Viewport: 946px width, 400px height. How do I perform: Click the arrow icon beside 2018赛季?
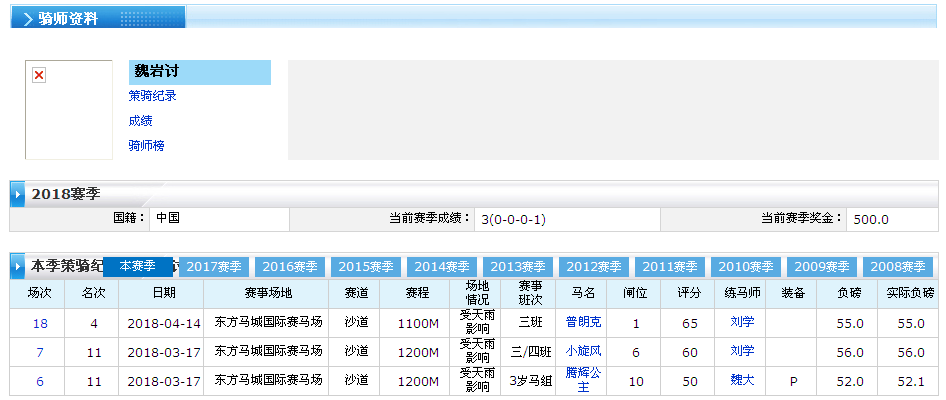tap(18, 193)
